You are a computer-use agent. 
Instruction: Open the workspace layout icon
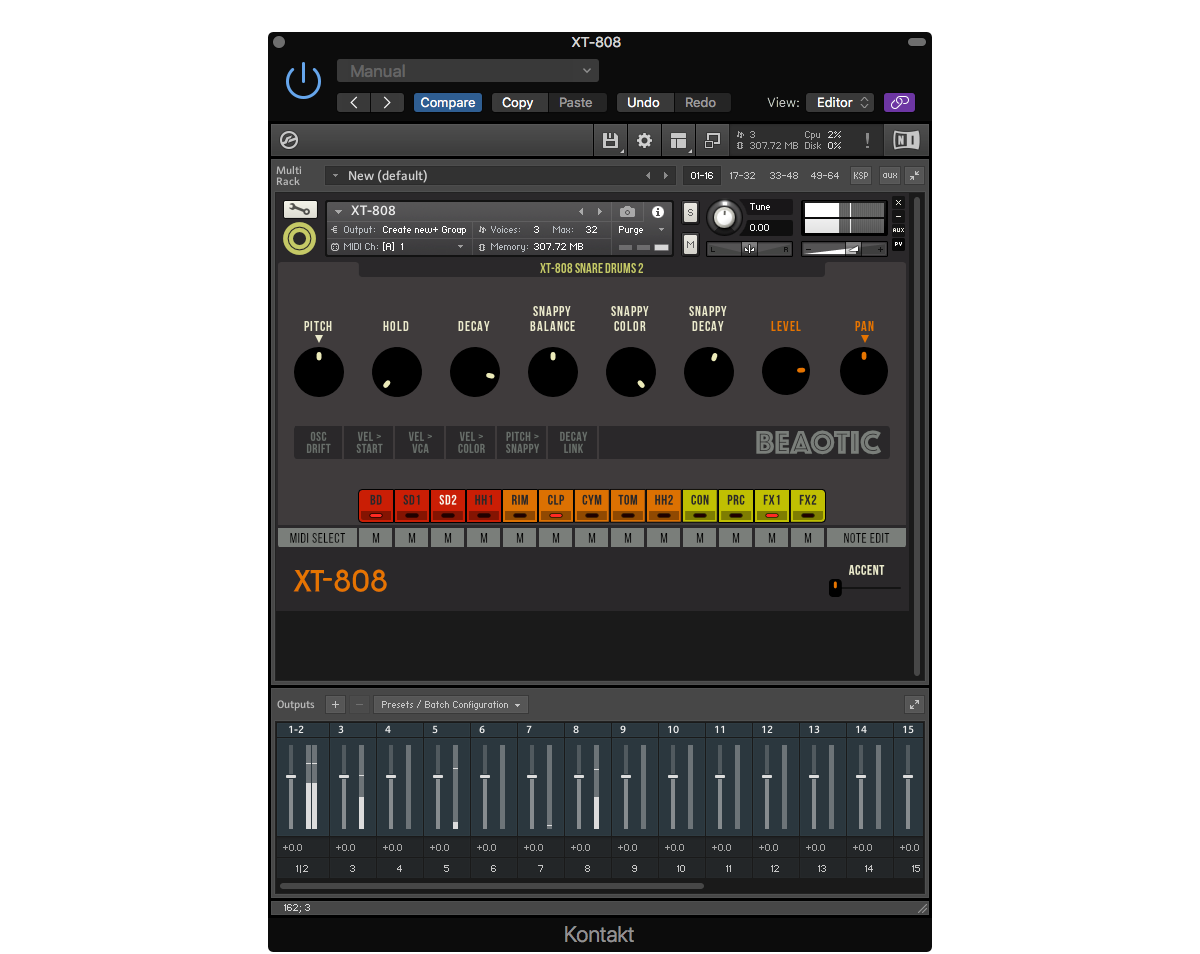(680, 140)
